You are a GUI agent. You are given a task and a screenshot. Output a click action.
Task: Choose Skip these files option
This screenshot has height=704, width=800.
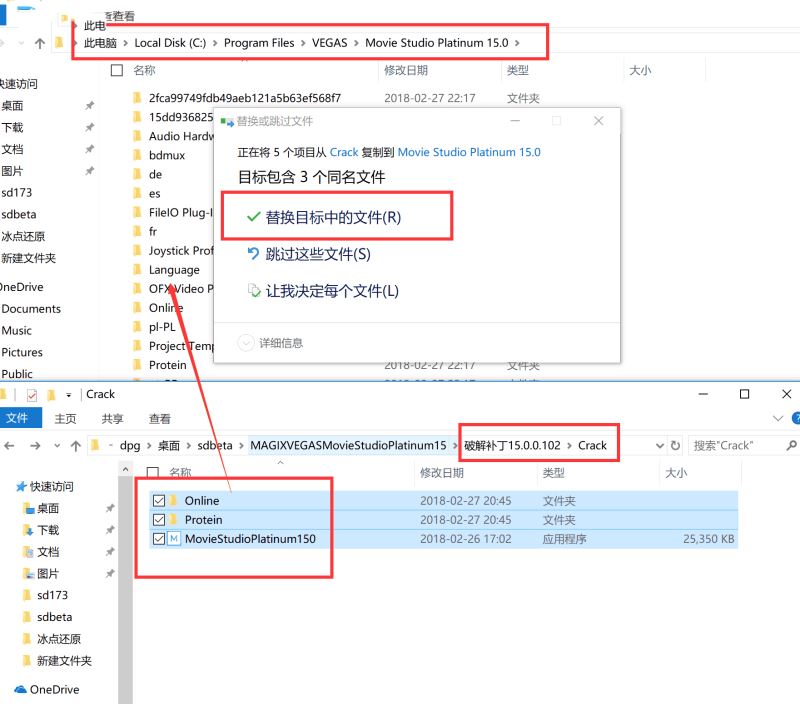pos(309,254)
